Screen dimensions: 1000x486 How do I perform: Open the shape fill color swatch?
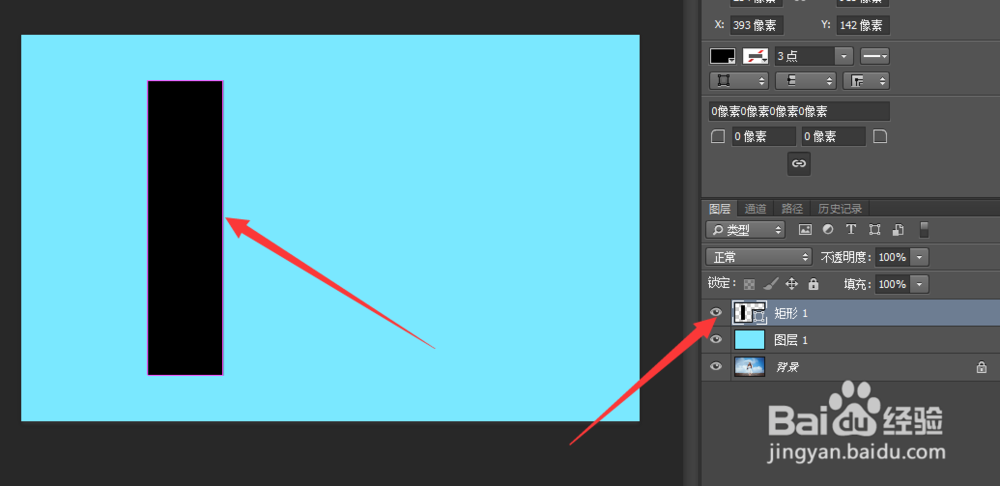[723, 56]
